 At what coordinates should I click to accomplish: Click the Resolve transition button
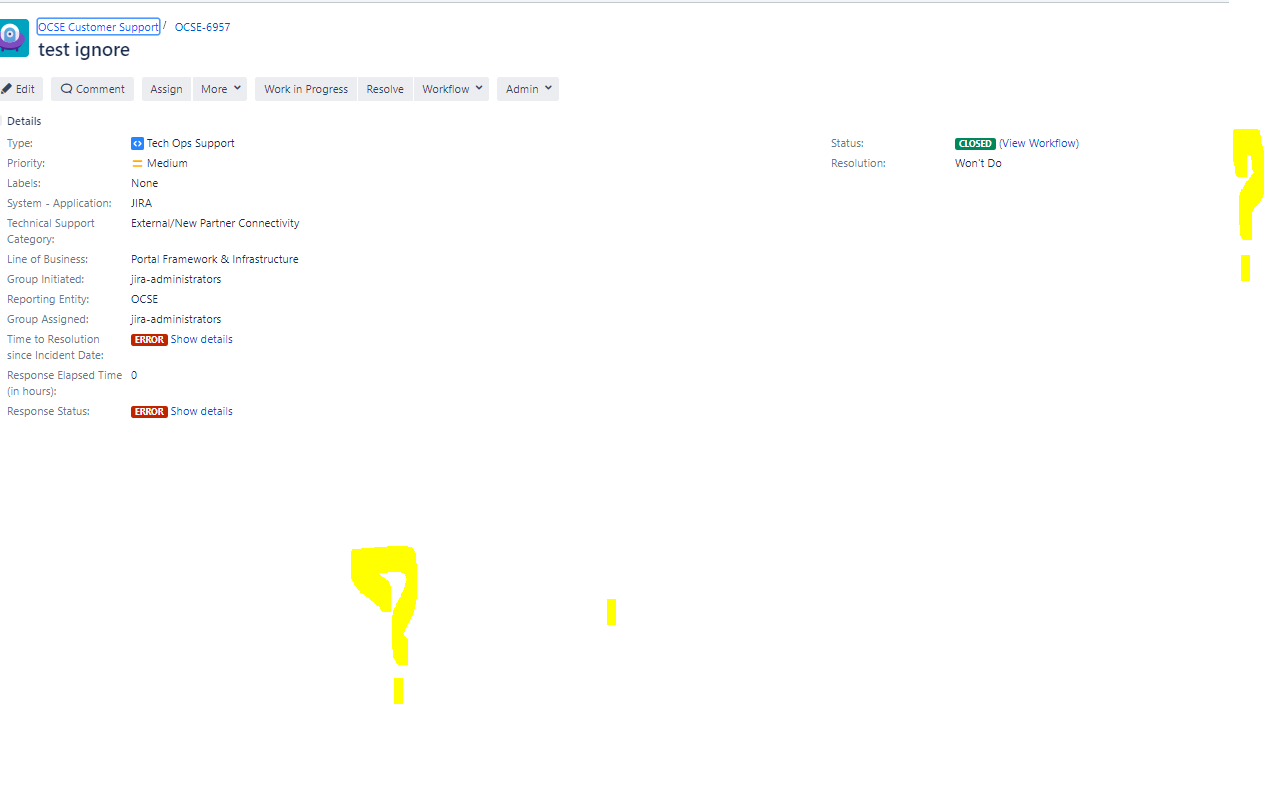[x=385, y=89]
